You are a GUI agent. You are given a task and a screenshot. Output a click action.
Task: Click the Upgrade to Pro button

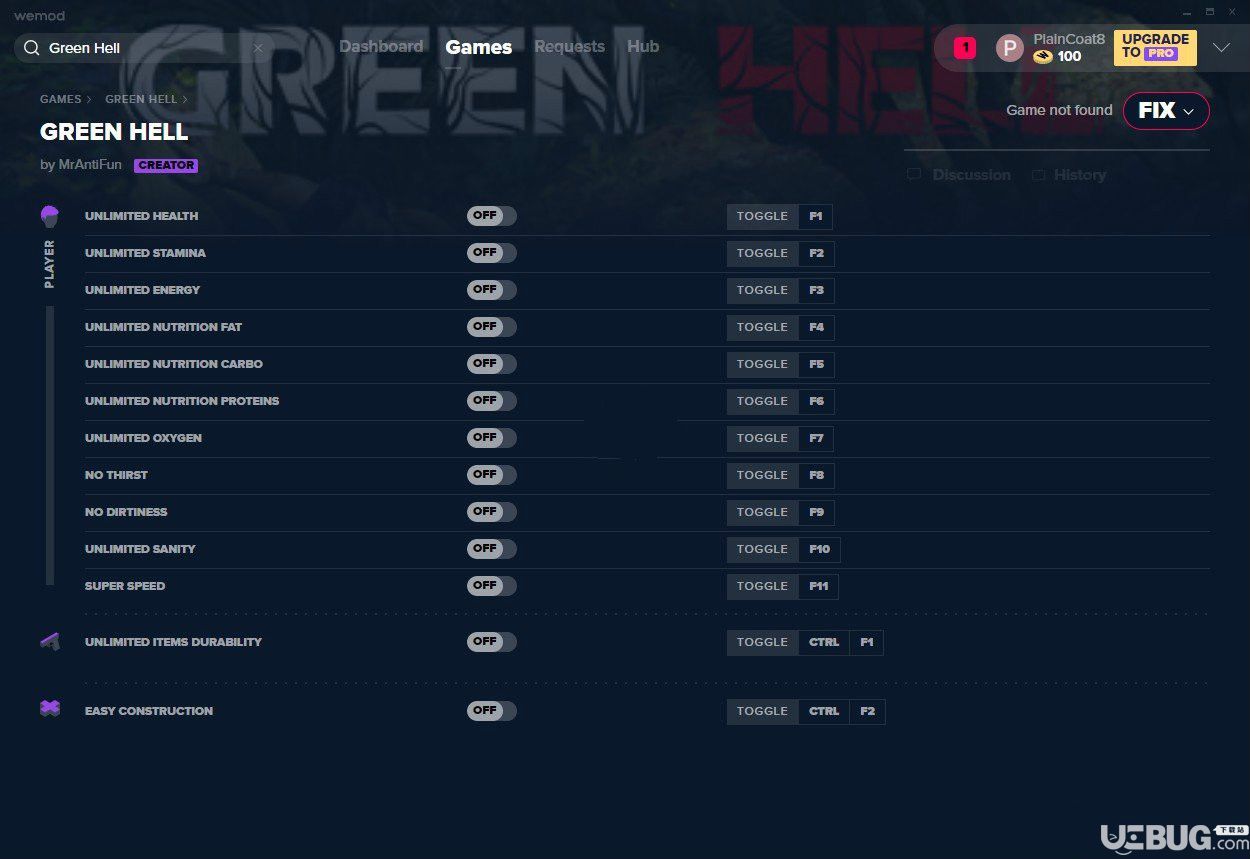(x=1155, y=47)
